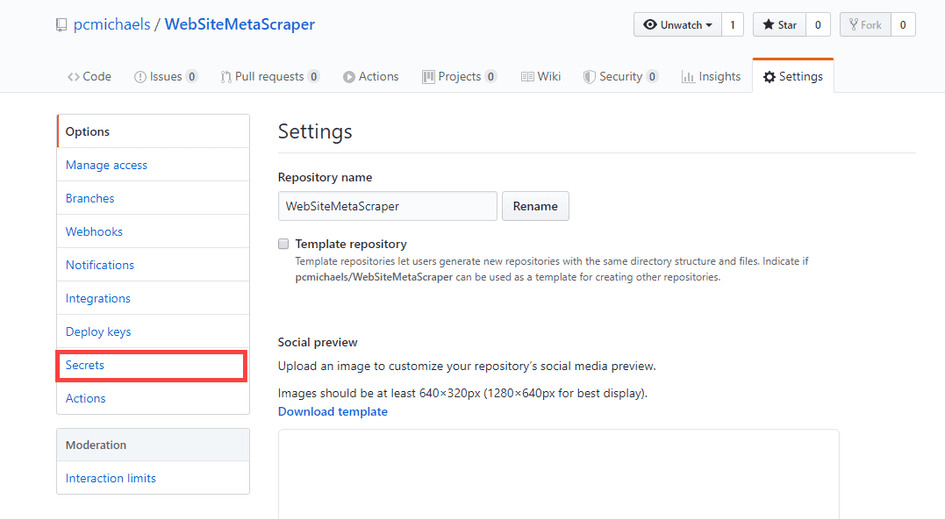The image size is (945, 519).
Task: Open Webhooks settings
Action: pyautogui.click(x=153, y=231)
